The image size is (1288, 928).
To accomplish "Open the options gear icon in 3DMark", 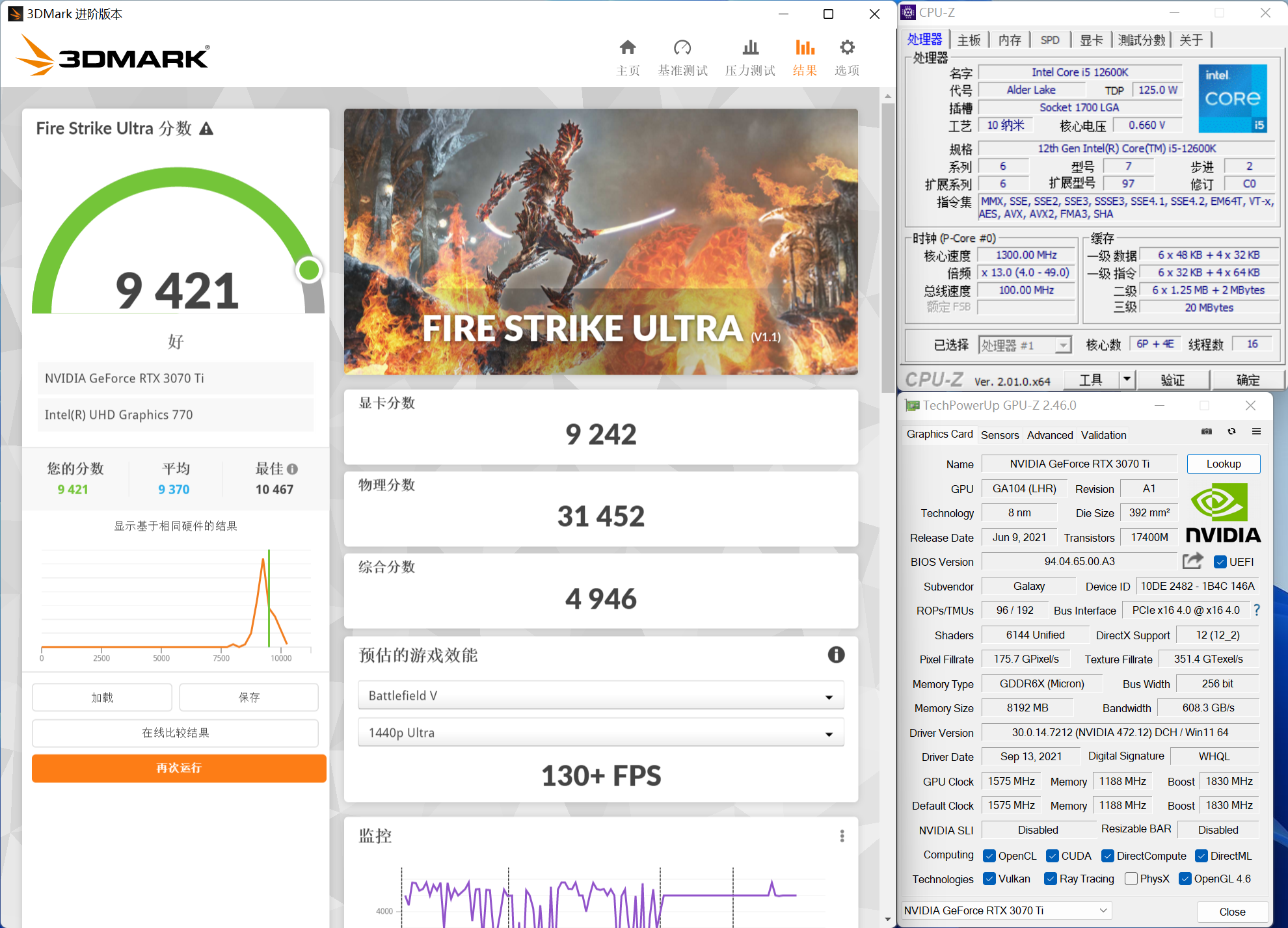I will pos(846,47).
